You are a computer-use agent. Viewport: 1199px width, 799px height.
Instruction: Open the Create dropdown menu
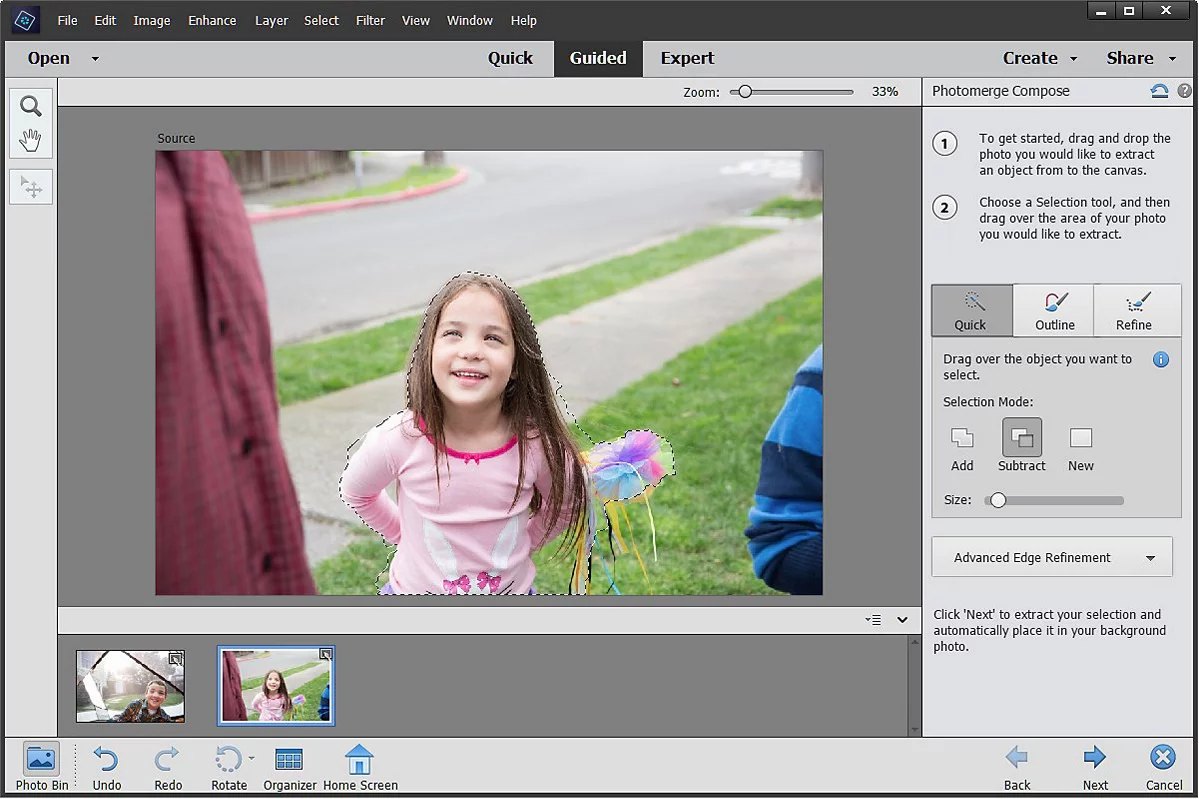coord(1040,58)
